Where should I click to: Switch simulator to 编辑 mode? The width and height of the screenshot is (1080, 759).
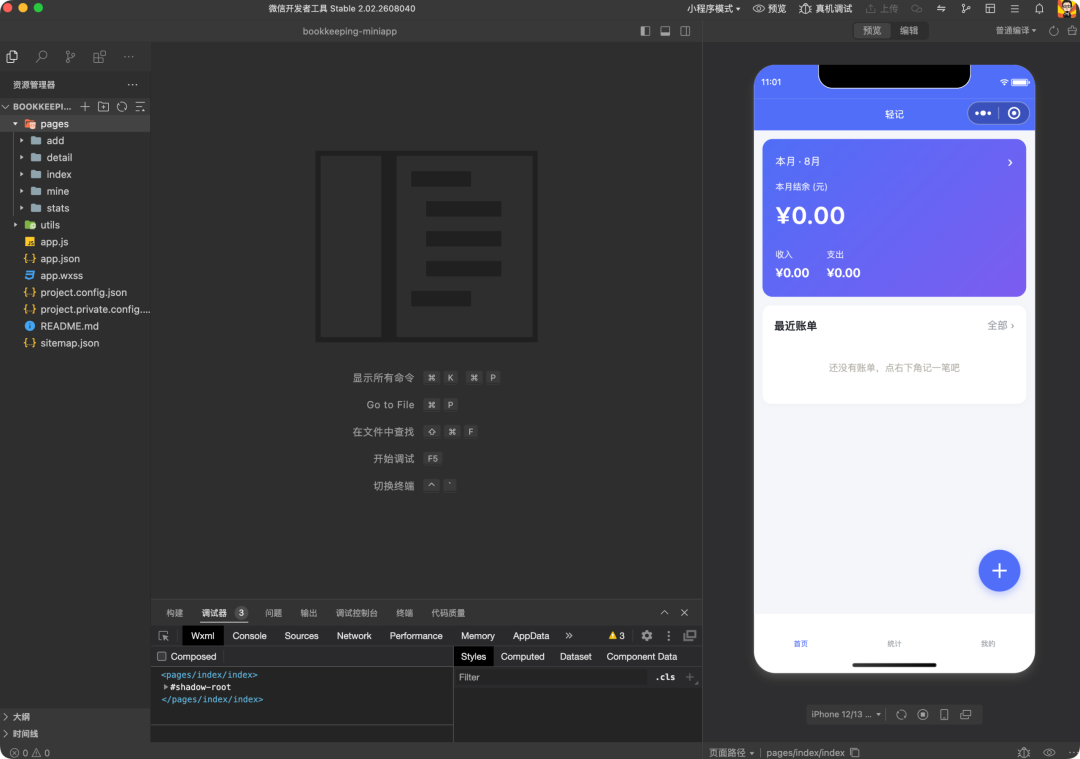pyautogui.click(x=909, y=31)
